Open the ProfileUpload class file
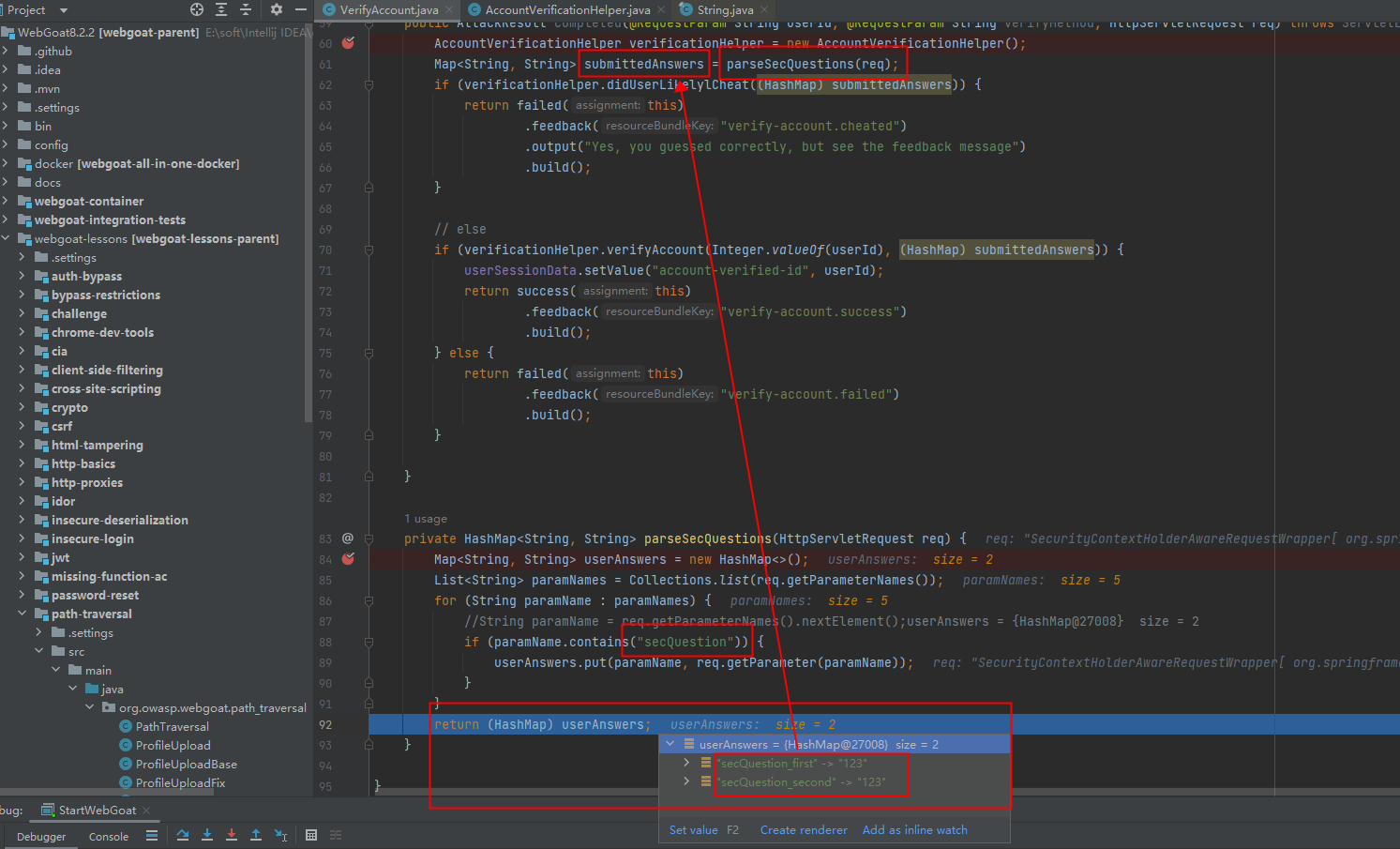 pos(173,745)
